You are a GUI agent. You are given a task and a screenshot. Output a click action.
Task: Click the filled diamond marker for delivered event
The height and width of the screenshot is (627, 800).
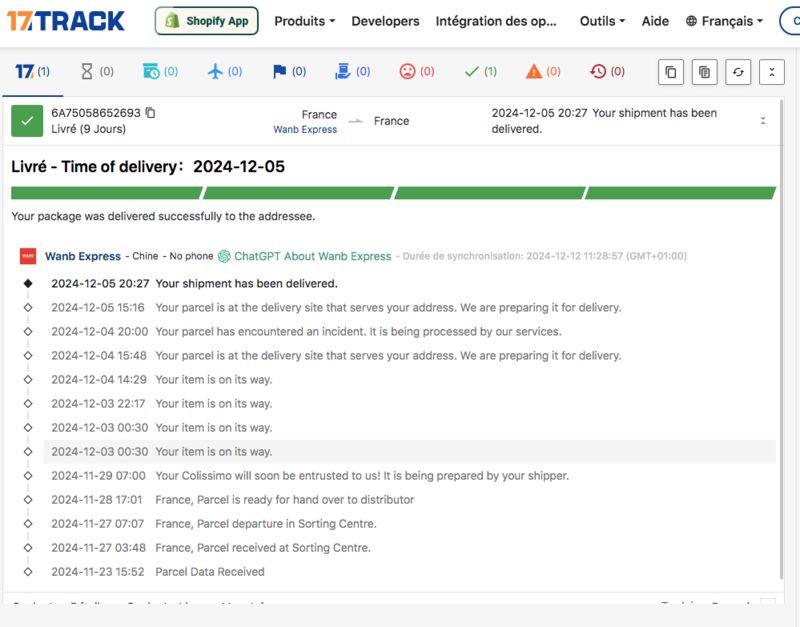tap(28, 284)
